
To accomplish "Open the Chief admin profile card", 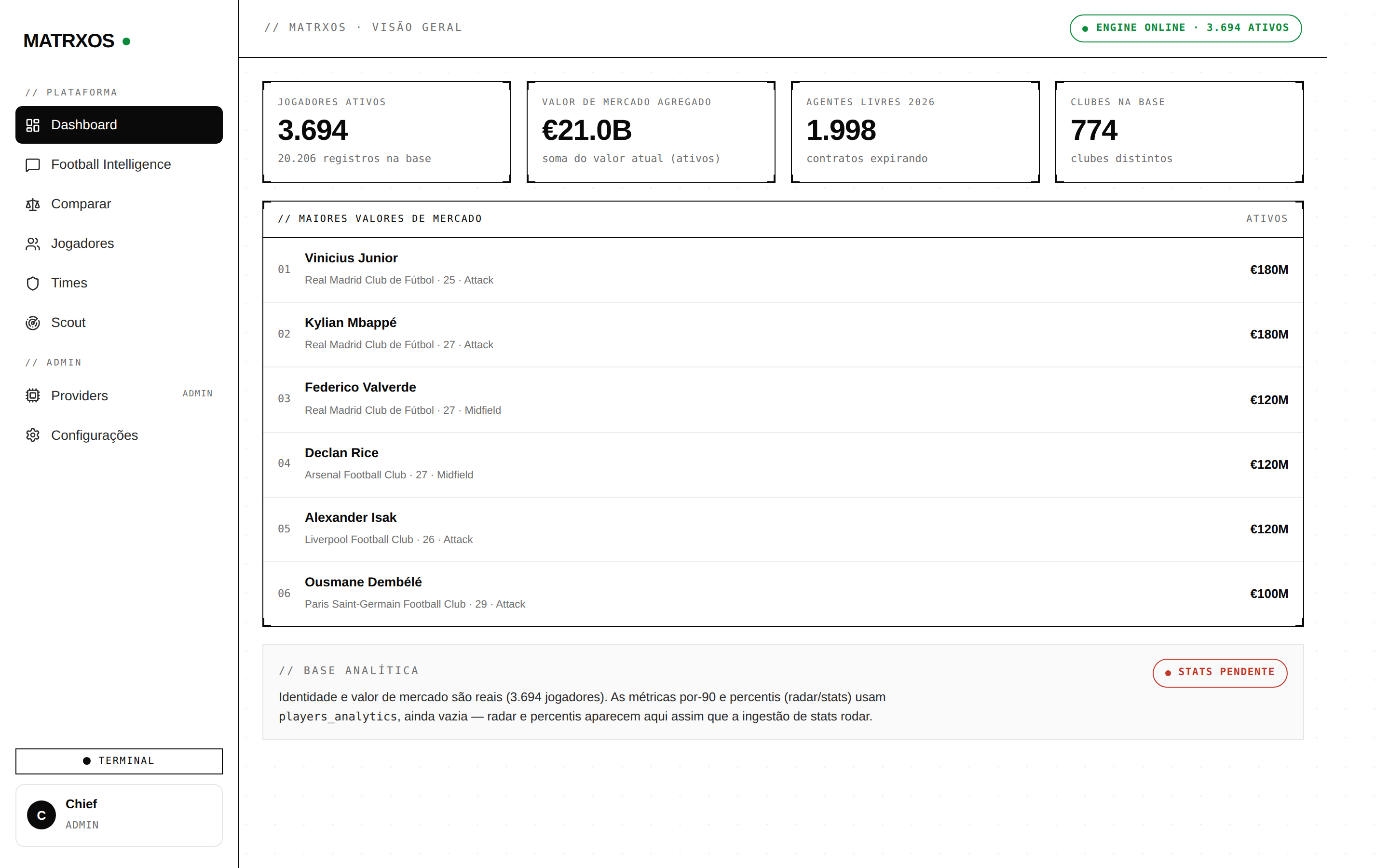I will point(119,815).
